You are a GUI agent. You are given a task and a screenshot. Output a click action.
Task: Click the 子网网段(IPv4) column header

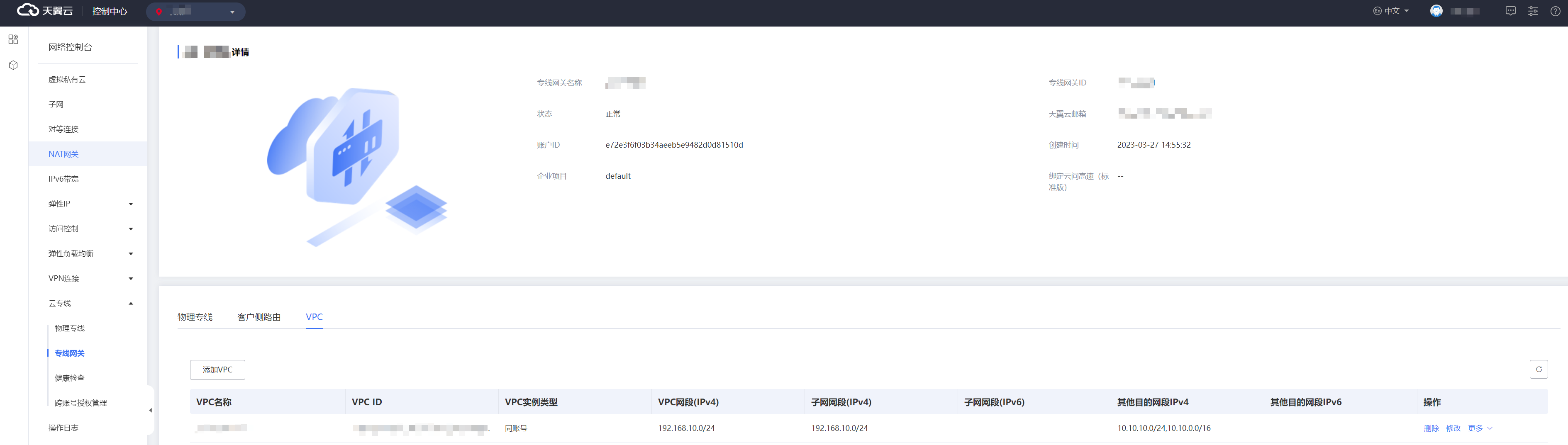click(x=841, y=402)
